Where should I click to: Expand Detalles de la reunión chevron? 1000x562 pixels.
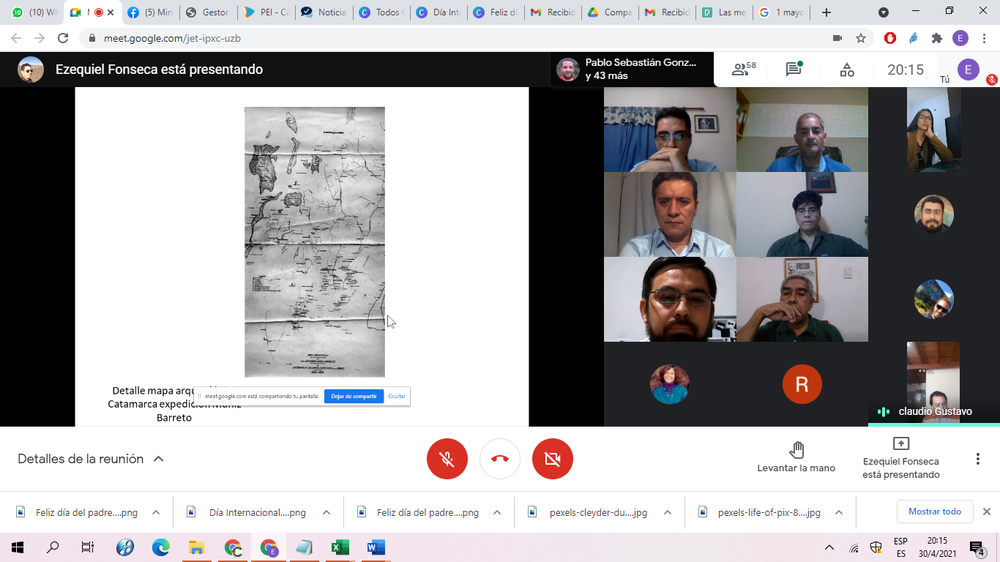pyautogui.click(x=158, y=459)
